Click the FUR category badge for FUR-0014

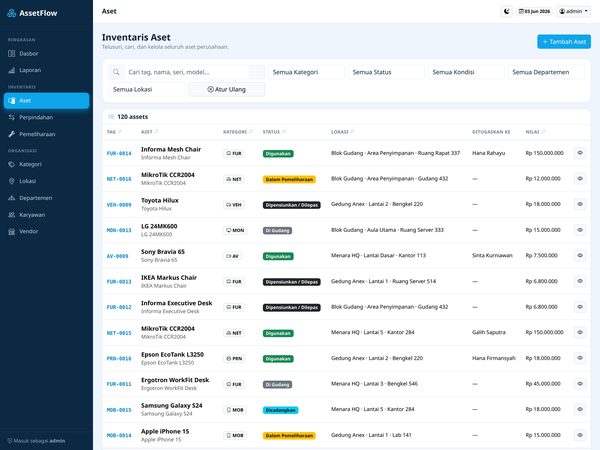[234, 153]
